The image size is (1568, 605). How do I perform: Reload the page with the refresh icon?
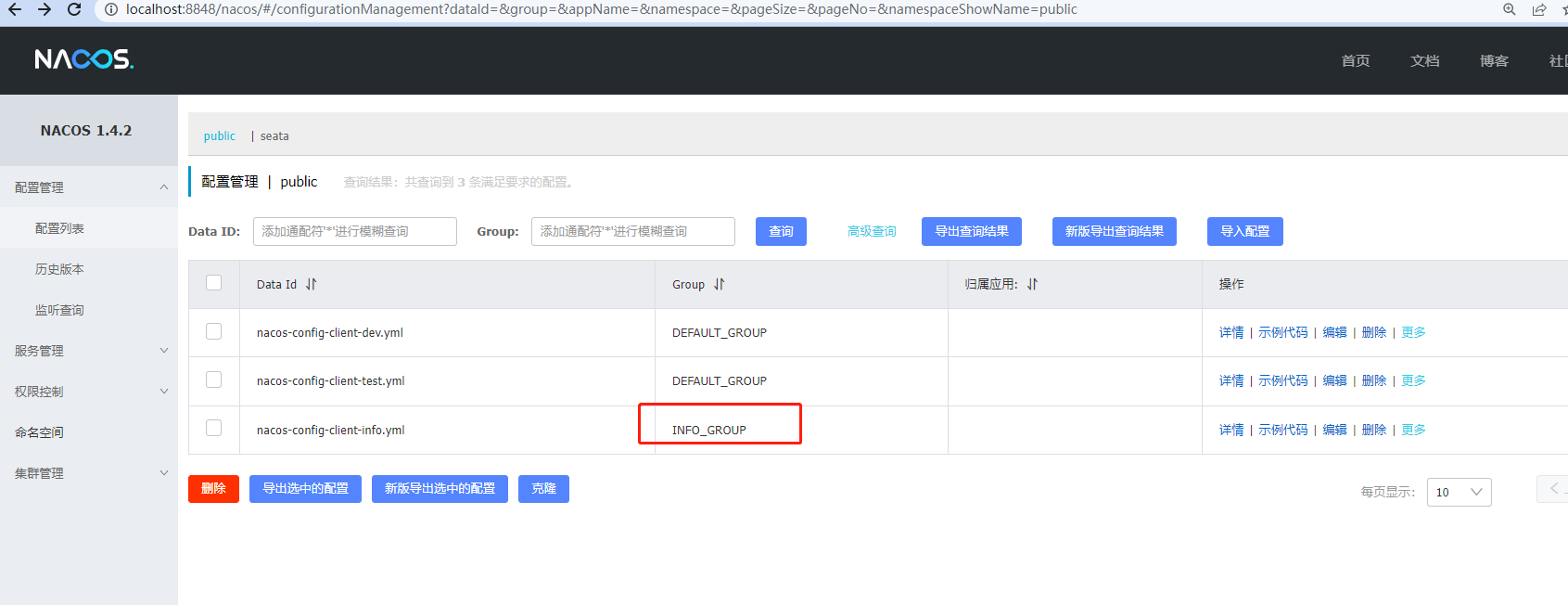coord(74,9)
